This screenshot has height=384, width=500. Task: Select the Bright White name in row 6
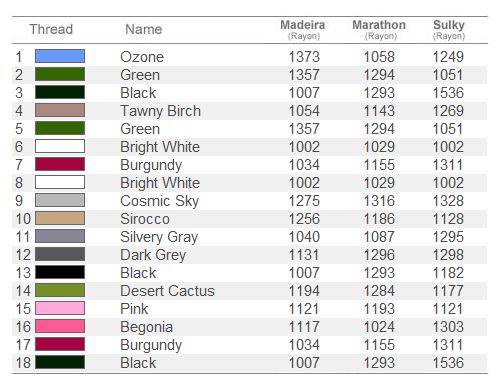160,147
